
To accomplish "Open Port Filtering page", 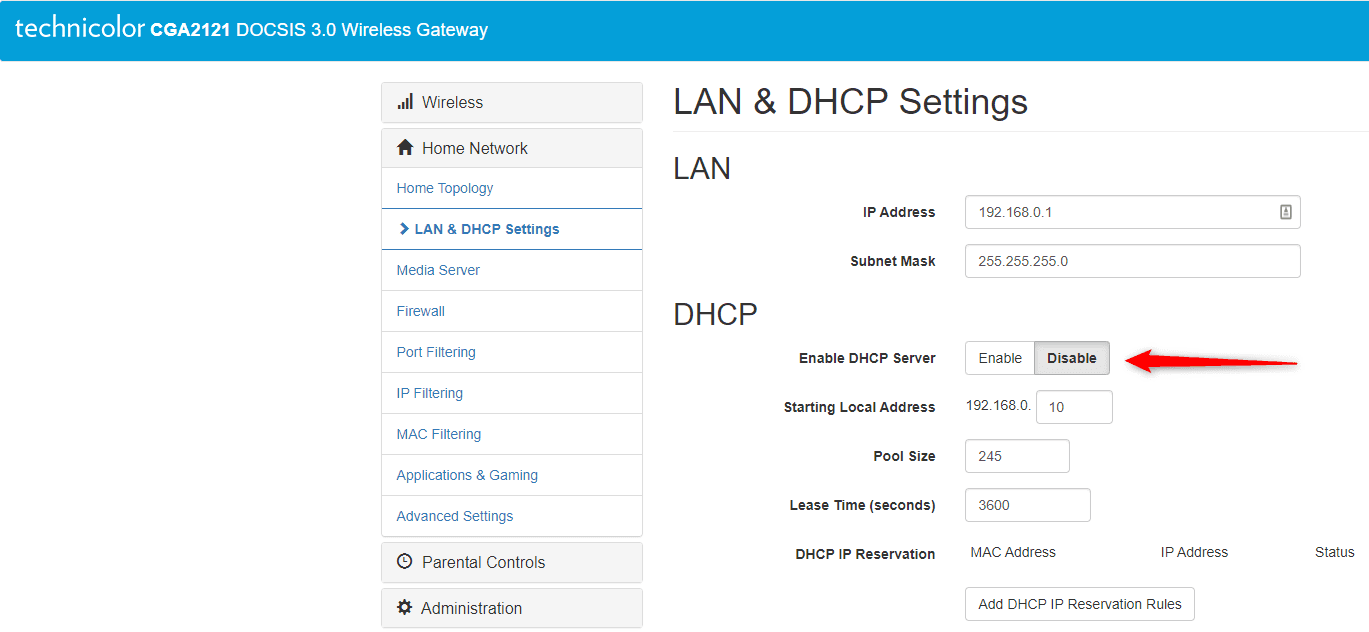I will point(512,352).
